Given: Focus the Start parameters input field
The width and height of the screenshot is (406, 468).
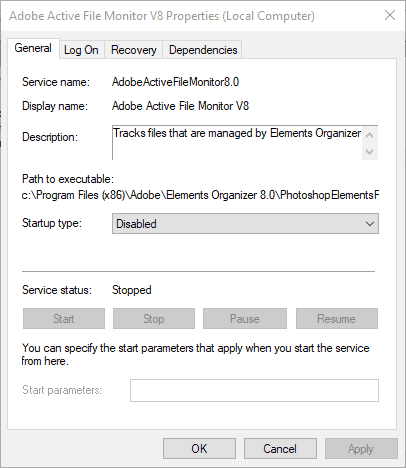Looking at the screenshot, I should coord(254,390).
